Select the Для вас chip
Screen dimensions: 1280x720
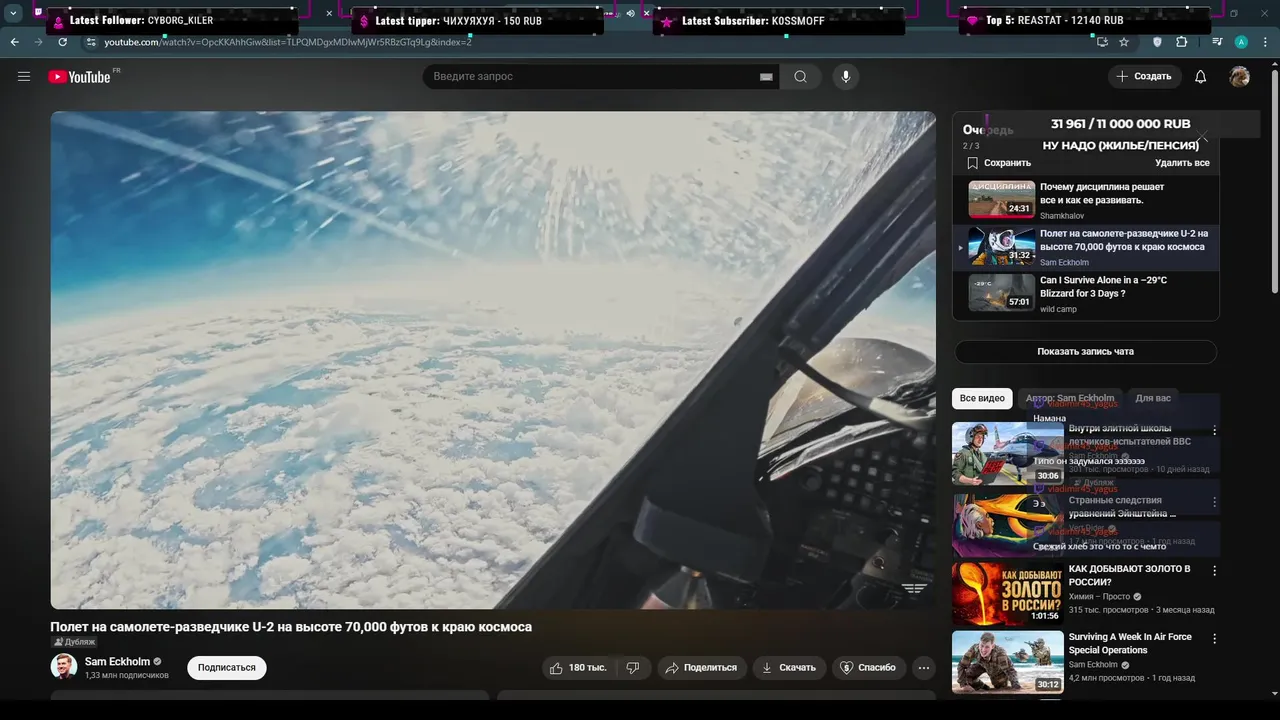pos(1153,398)
